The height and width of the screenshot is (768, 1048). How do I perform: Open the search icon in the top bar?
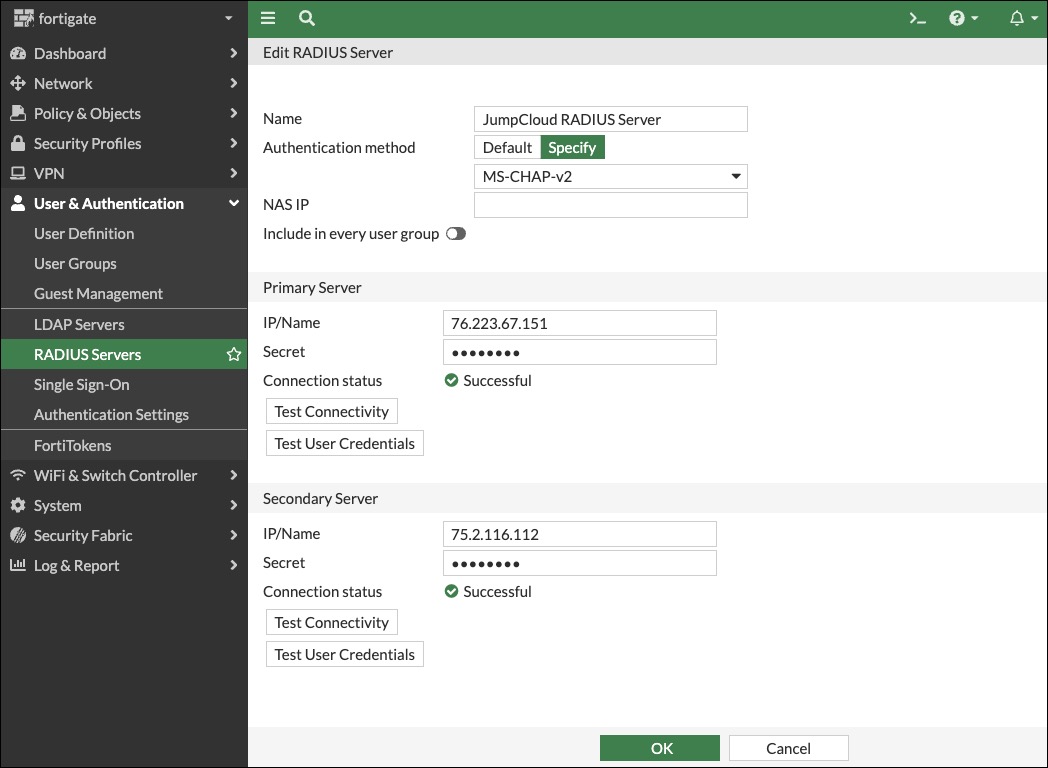(x=306, y=18)
